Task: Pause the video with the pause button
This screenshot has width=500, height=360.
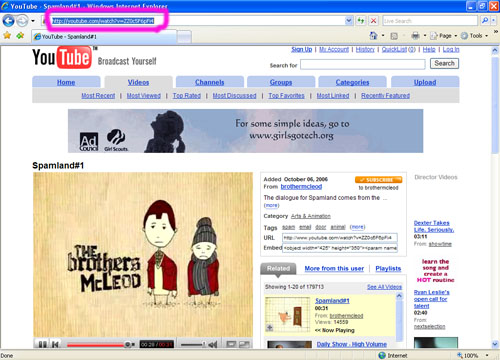Action: (42, 344)
